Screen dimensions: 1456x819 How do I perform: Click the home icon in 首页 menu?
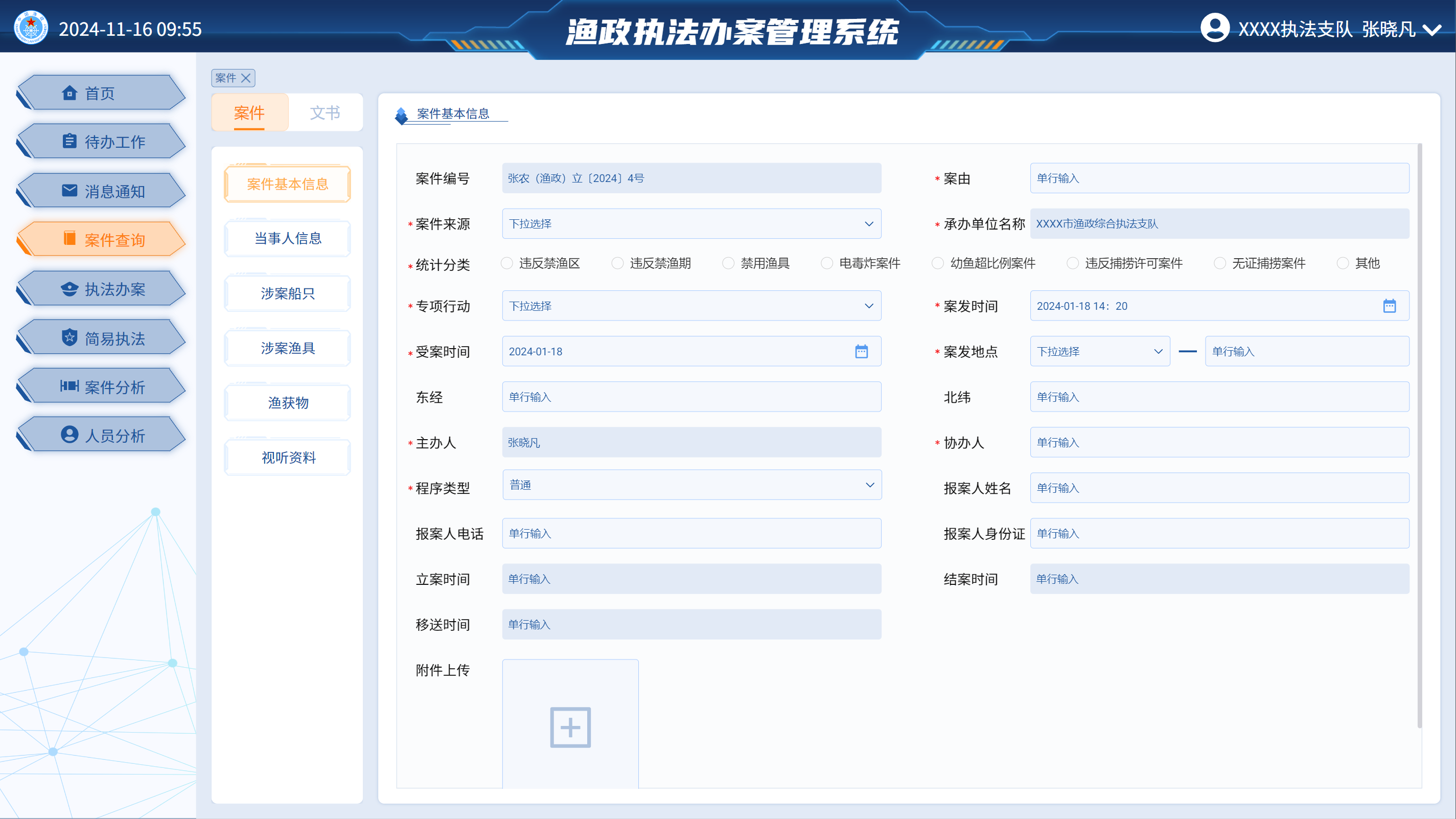pos(70,93)
